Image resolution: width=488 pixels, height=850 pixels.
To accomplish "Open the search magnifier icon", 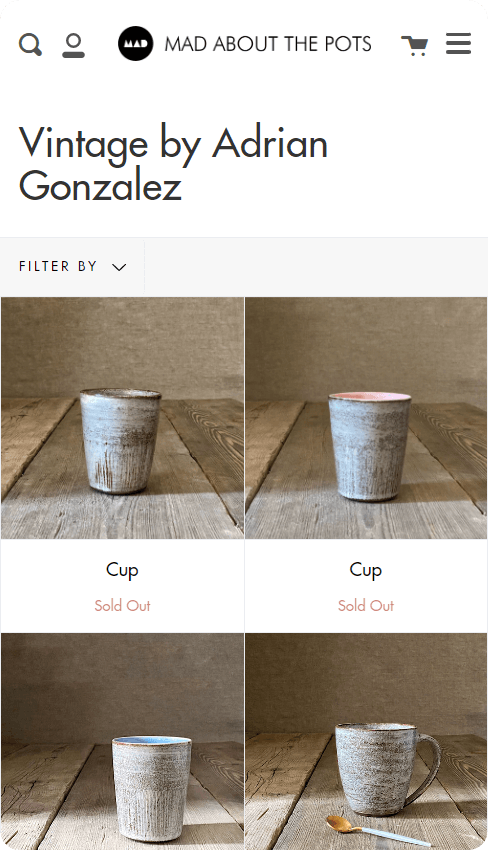I will 30,44.
